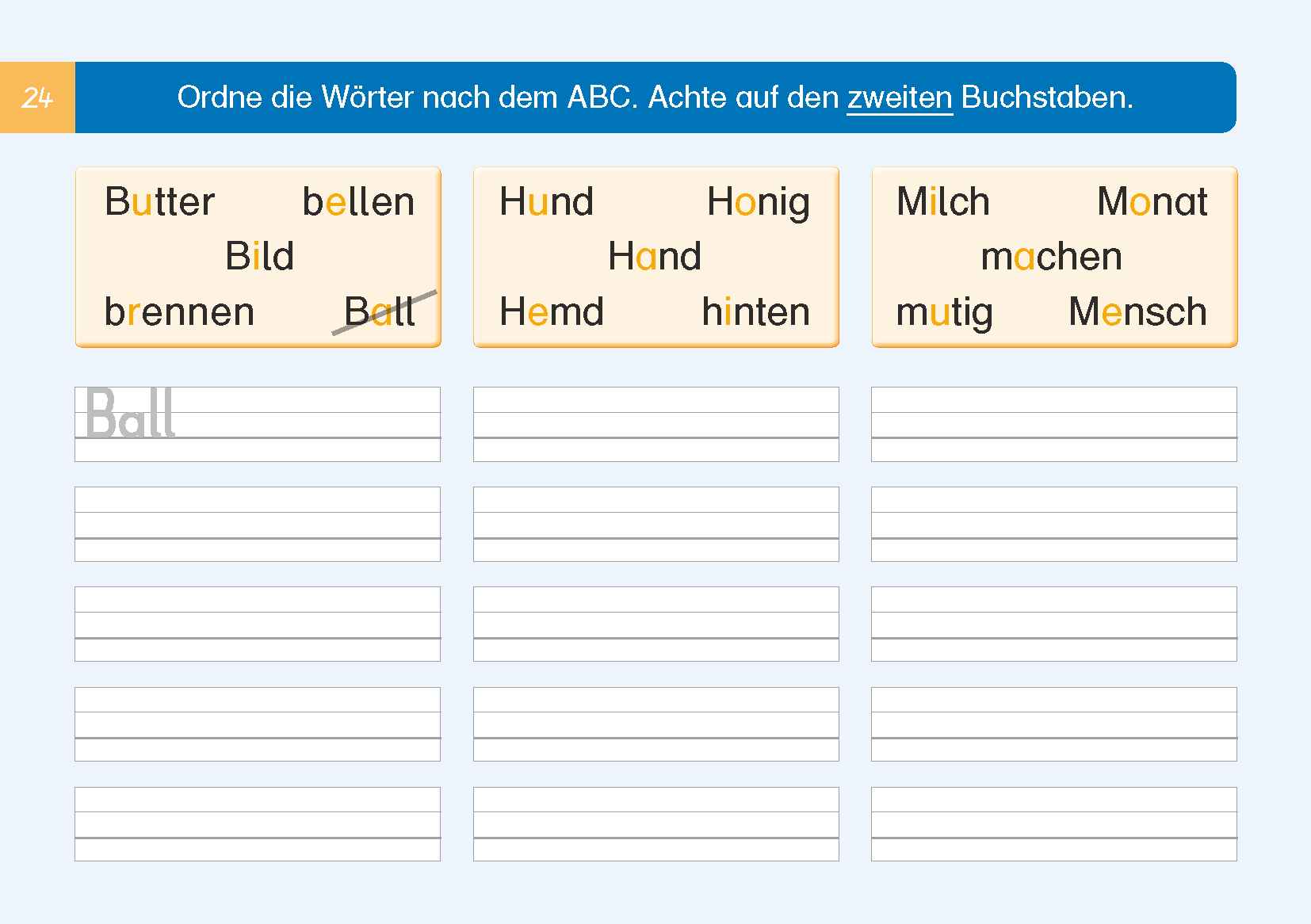This screenshot has width=1311, height=924.
Task: Select the word "mutig" in the right box
Action: pos(944,311)
